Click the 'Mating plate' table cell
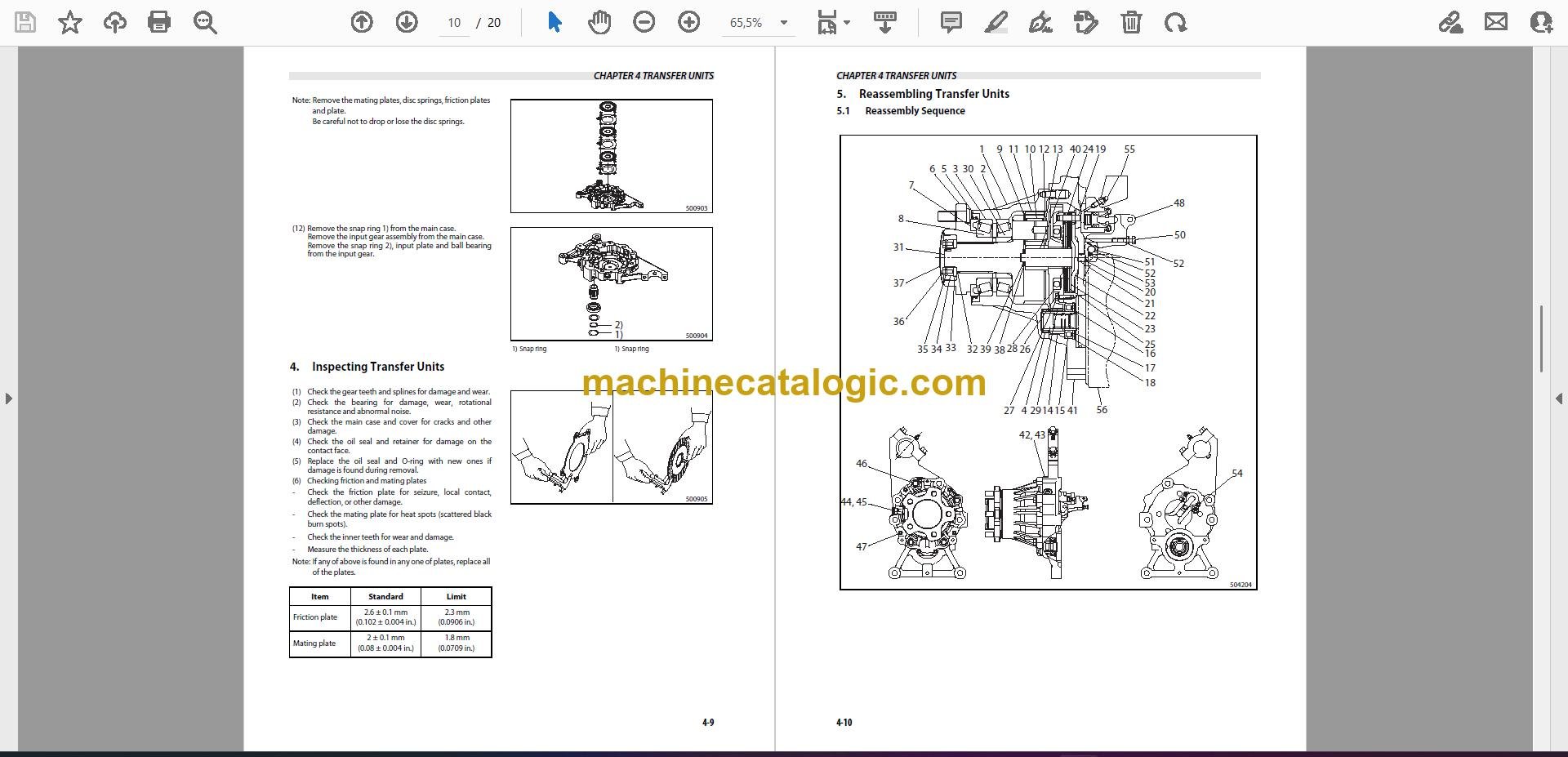 point(320,643)
